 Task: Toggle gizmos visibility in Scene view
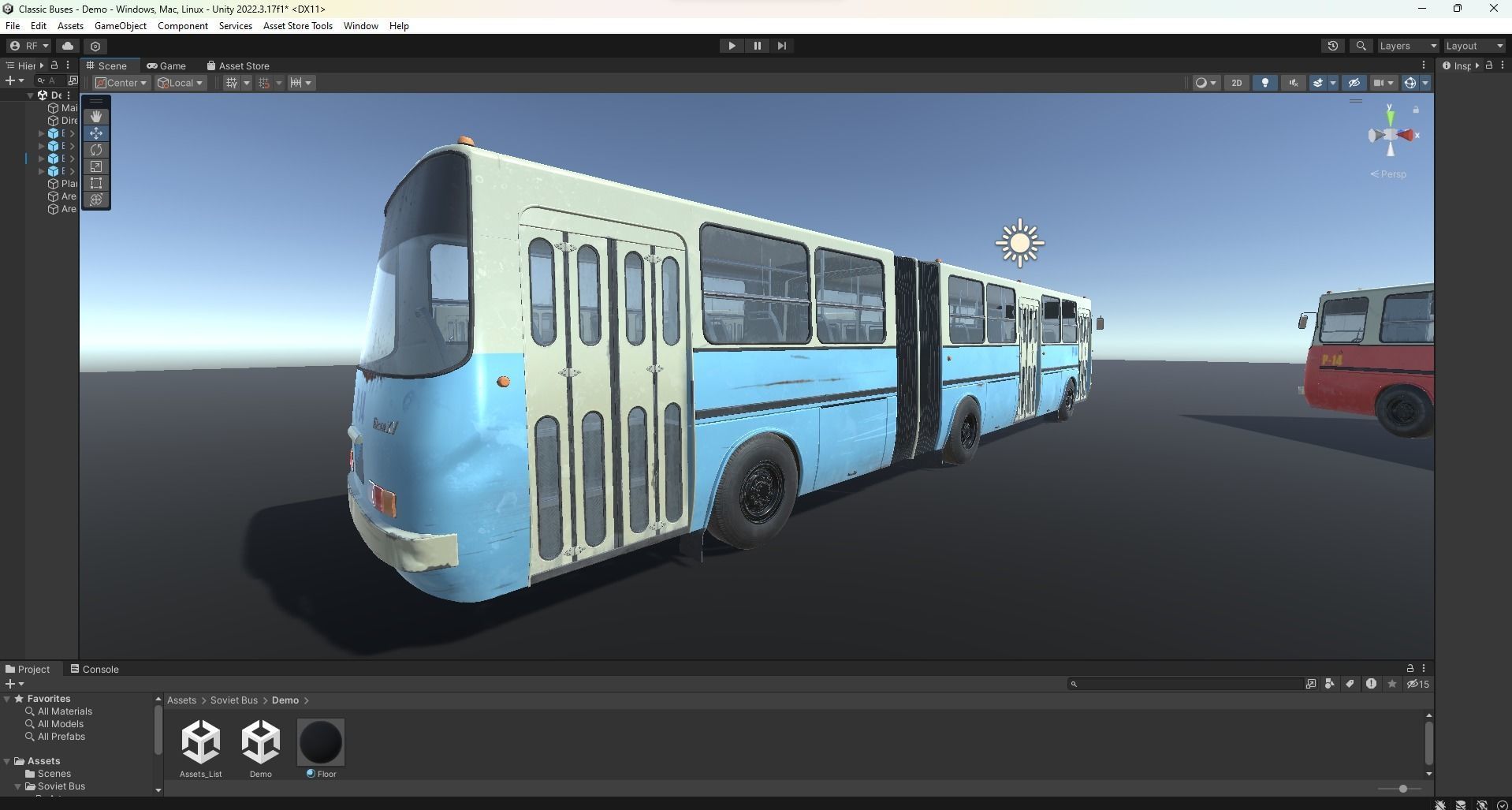(x=1411, y=83)
